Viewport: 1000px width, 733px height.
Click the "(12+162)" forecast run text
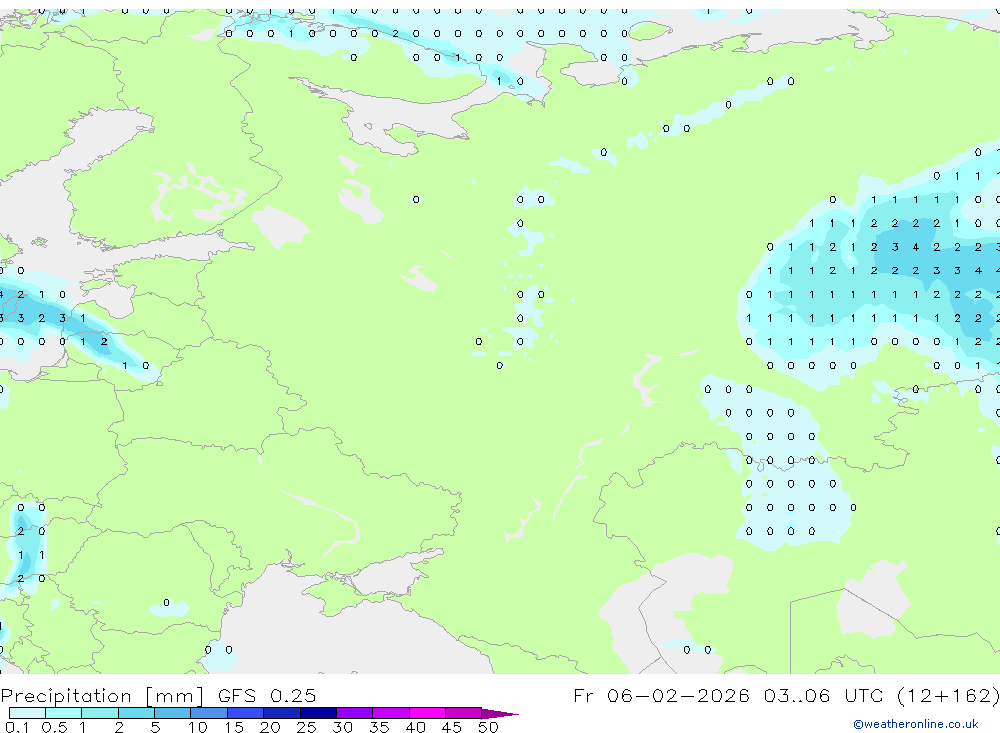pos(948,695)
